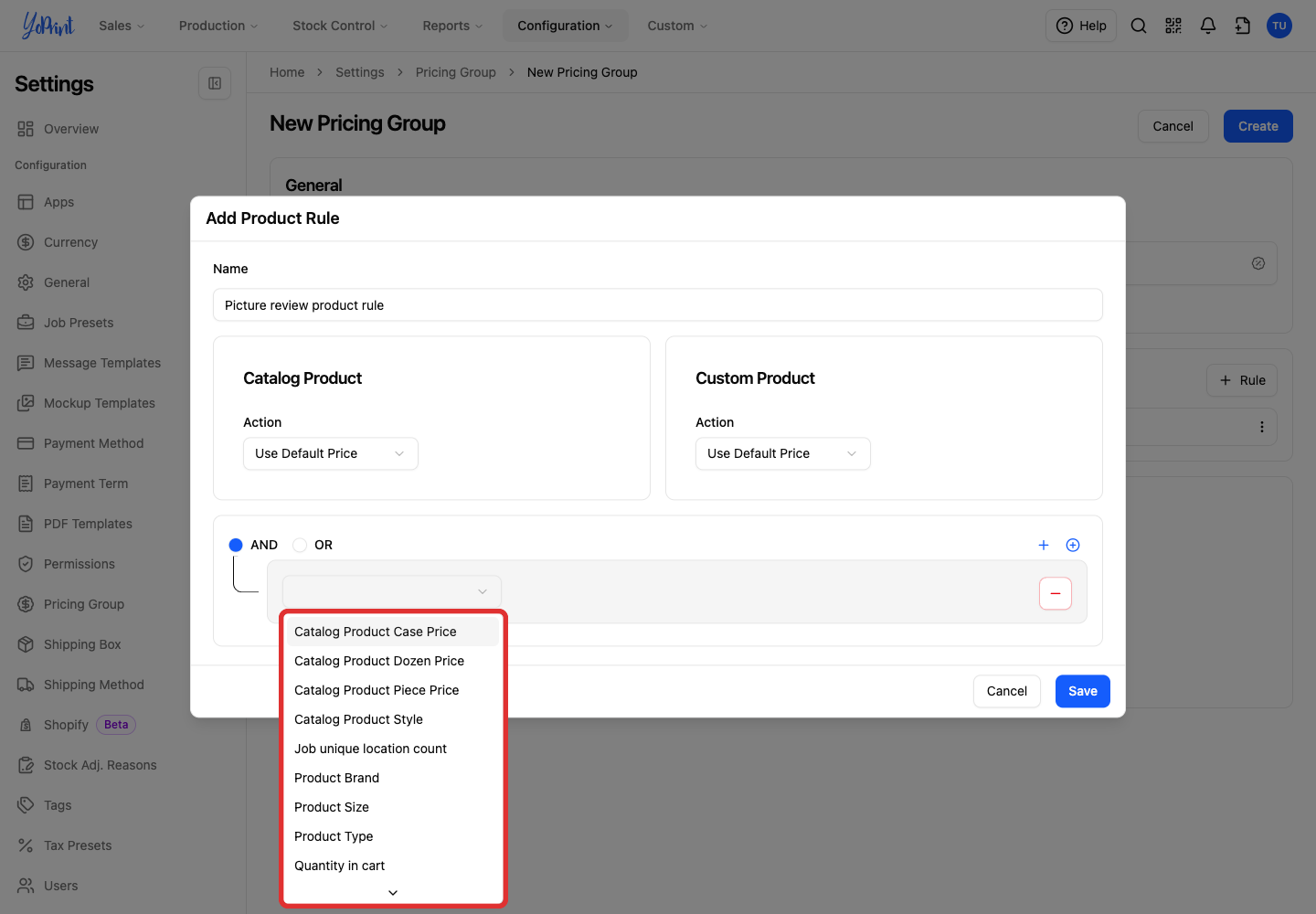
Task: Click the YoPrint logo
Action: [48, 26]
